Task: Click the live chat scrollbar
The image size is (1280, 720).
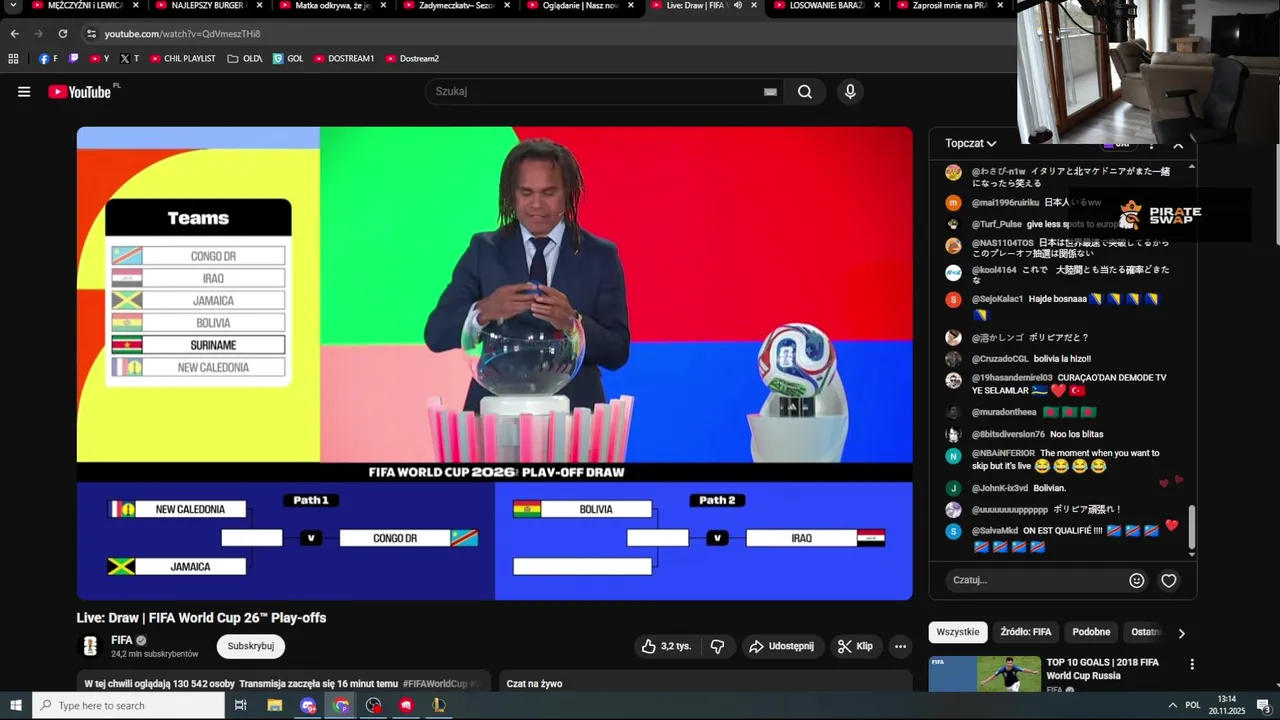Action: (1191, 528)
